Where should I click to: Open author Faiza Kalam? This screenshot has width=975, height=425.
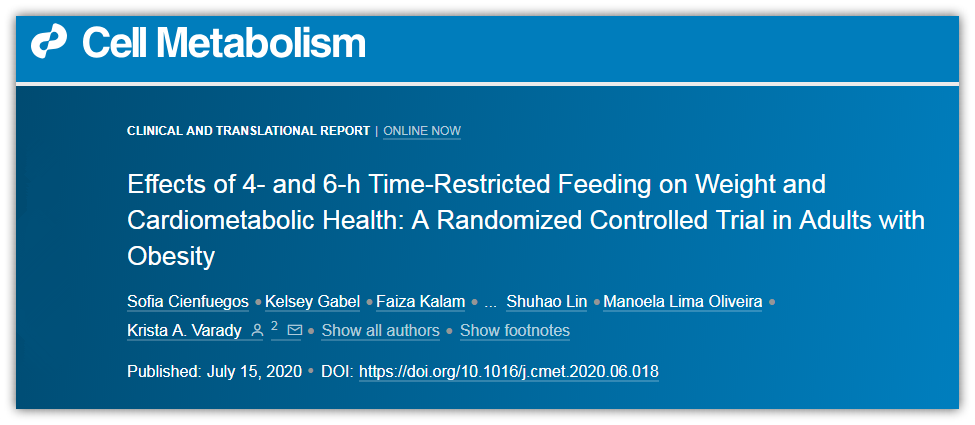pos(421,302)
